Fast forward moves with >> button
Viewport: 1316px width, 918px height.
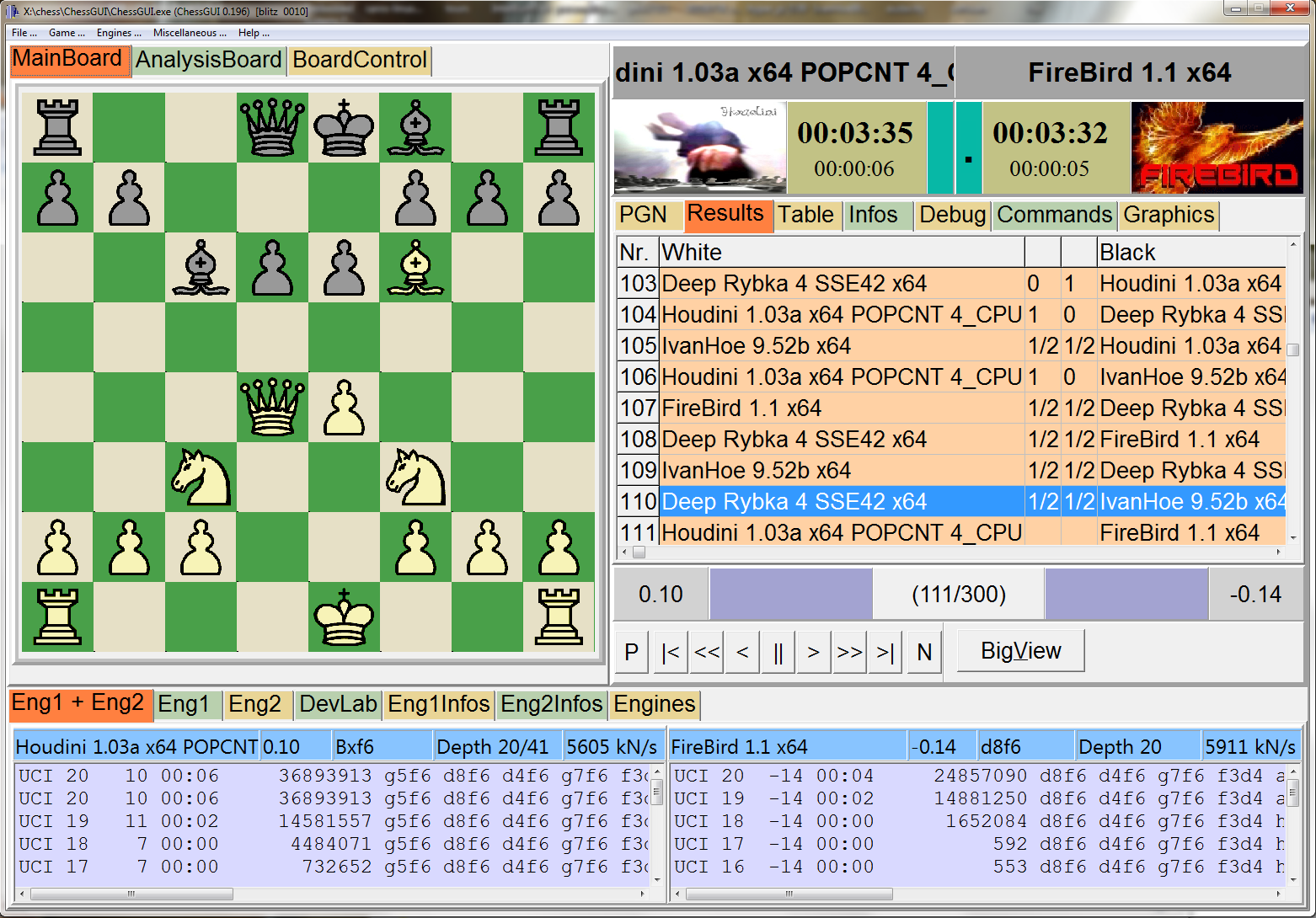coord(849,652)
